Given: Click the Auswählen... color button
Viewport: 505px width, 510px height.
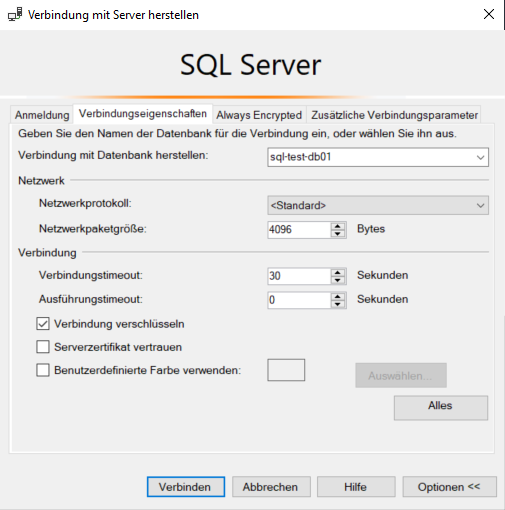Looking at the screenshot, I should [401, 375].
